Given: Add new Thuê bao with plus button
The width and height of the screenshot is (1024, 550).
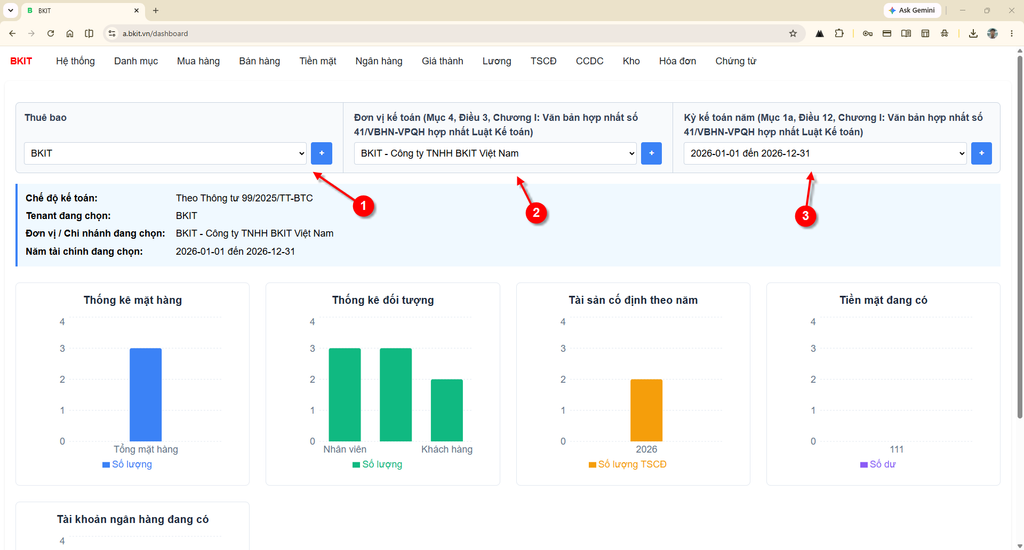Looking at the screenshot, I should pos(321,153).
